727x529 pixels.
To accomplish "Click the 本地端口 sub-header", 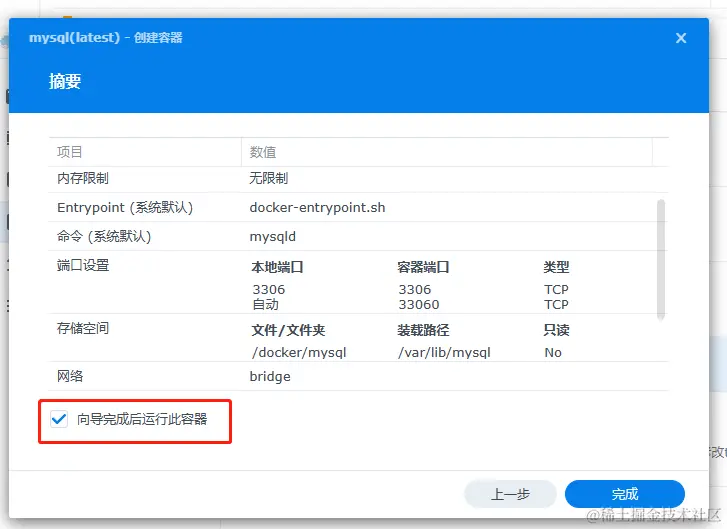I will 277,267.
